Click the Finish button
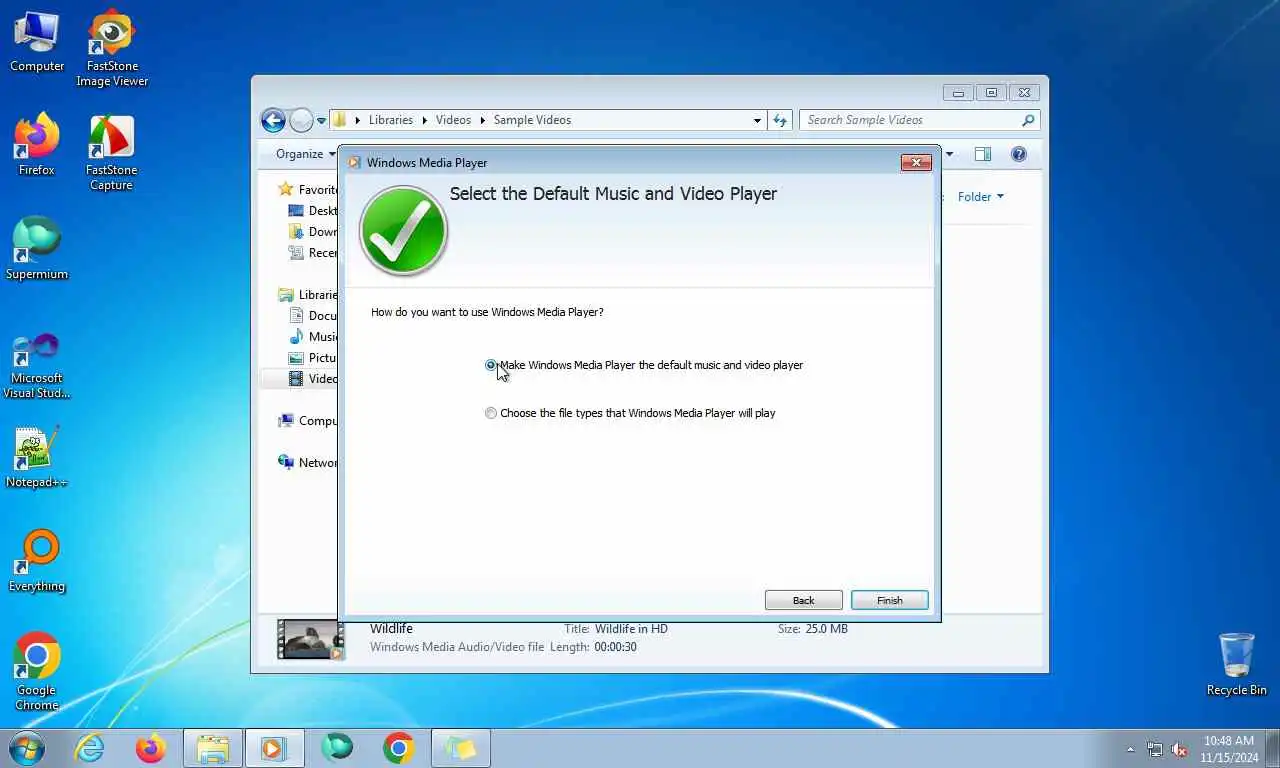Screen dimensions: 1280x768 pyautogui.click(x=889, y=600)
